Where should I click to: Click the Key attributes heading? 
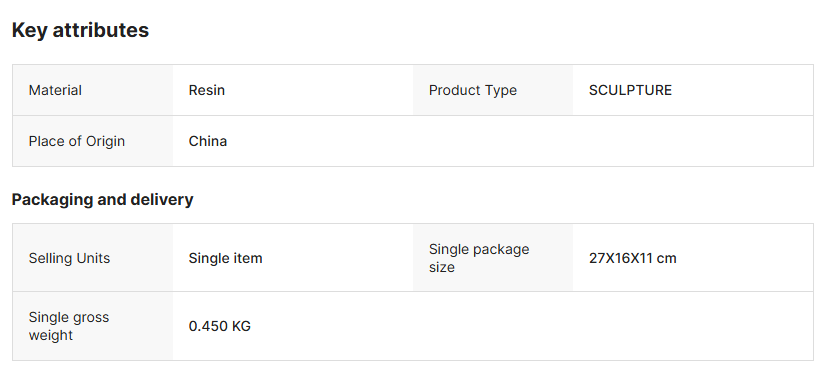point(80,30)
